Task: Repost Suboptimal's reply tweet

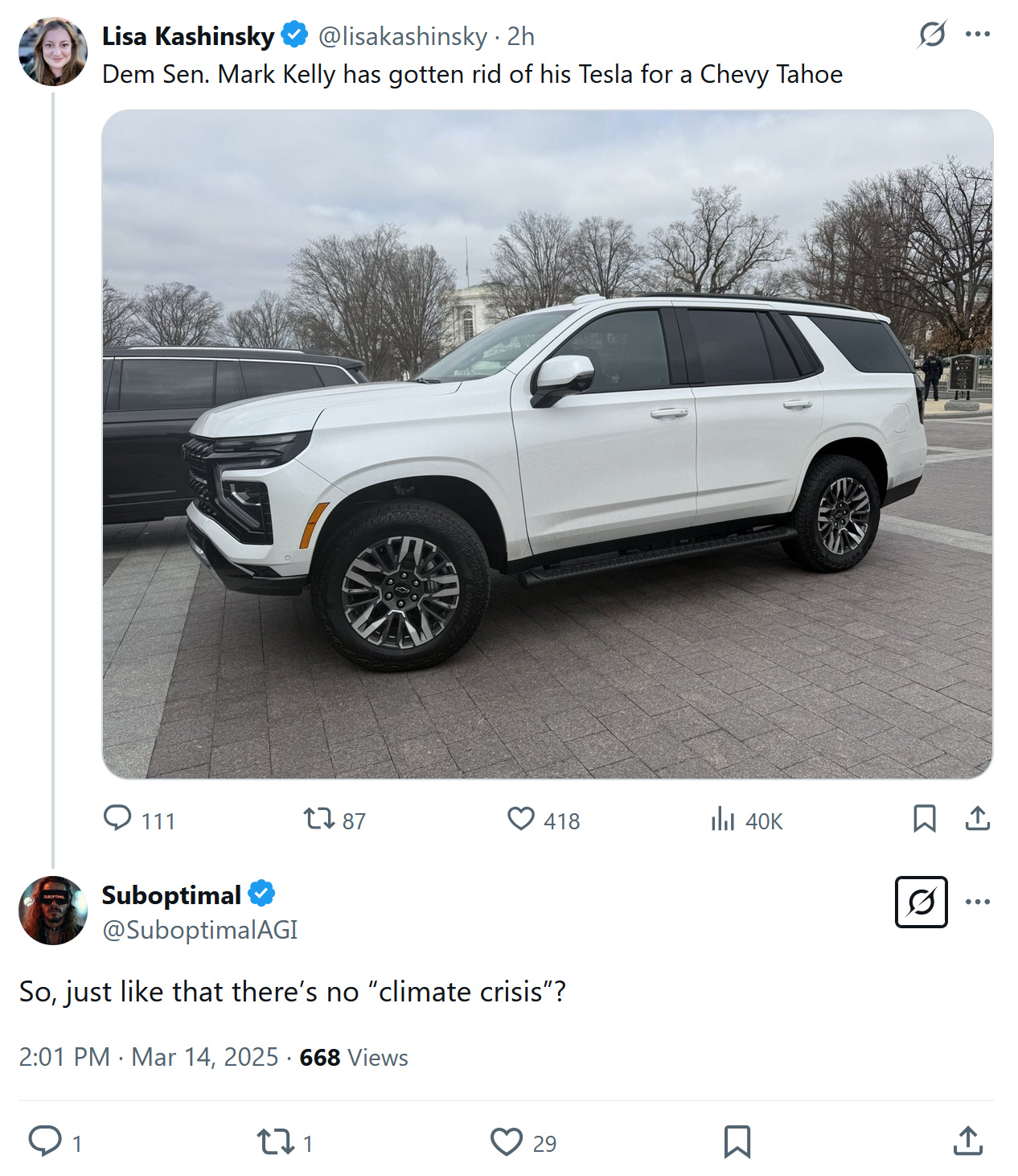Action: 276,1141
